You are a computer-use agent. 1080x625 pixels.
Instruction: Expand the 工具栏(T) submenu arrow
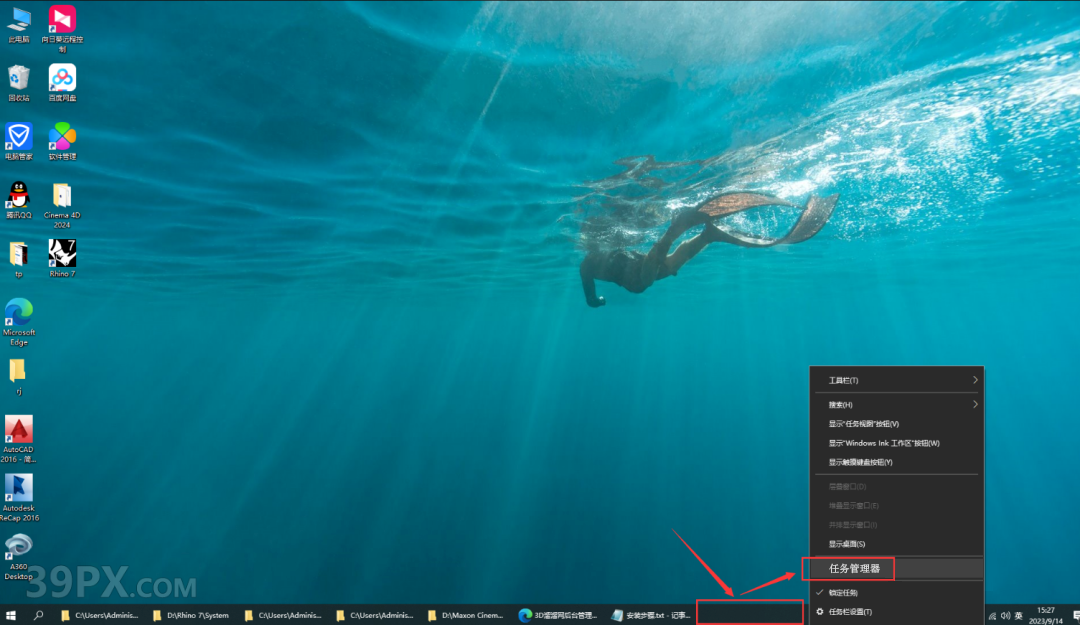pos(975,380)
